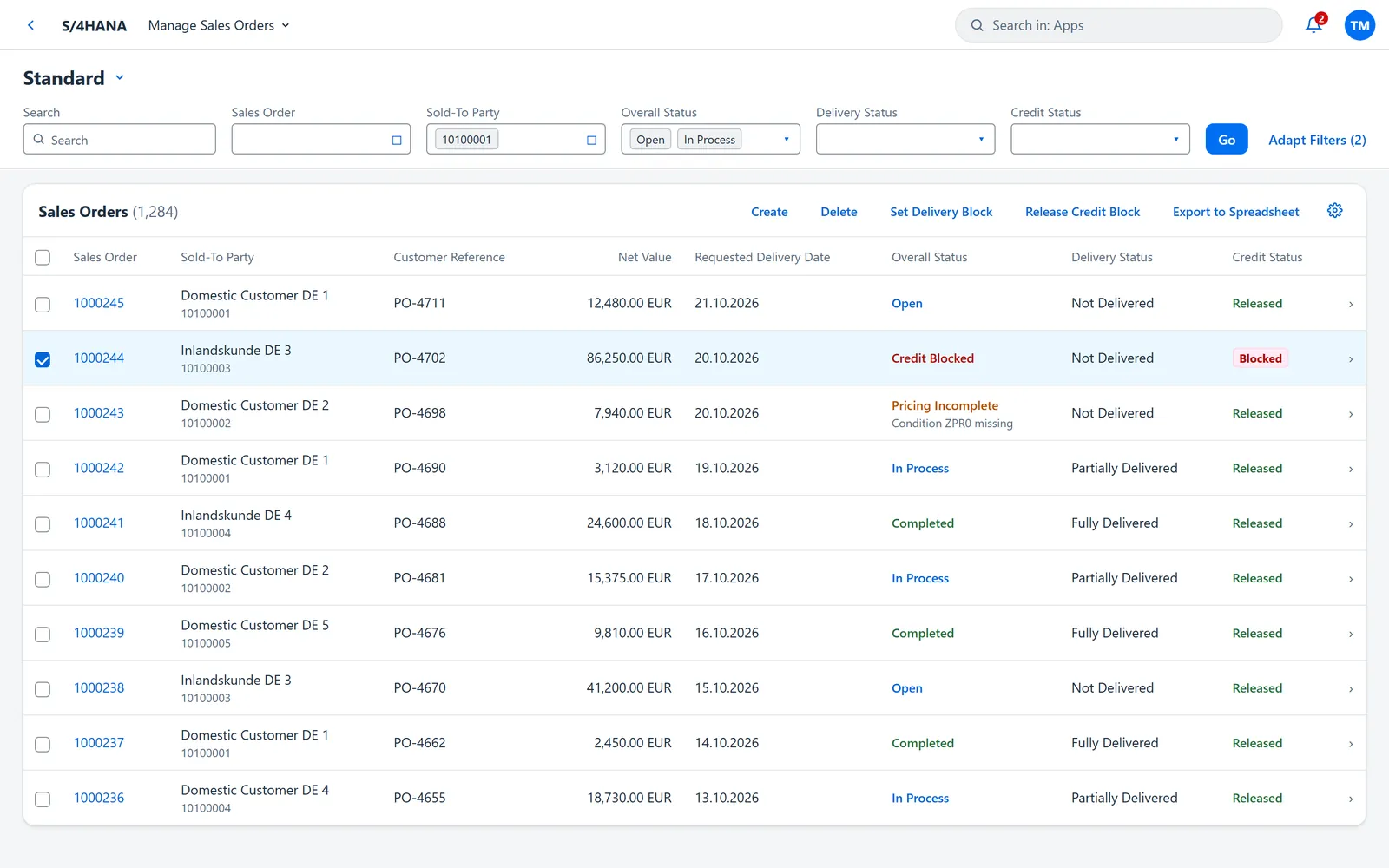Open Adapt Filters (2) link
Viewport: 1389px width, 868px height.
point(1317,140)
